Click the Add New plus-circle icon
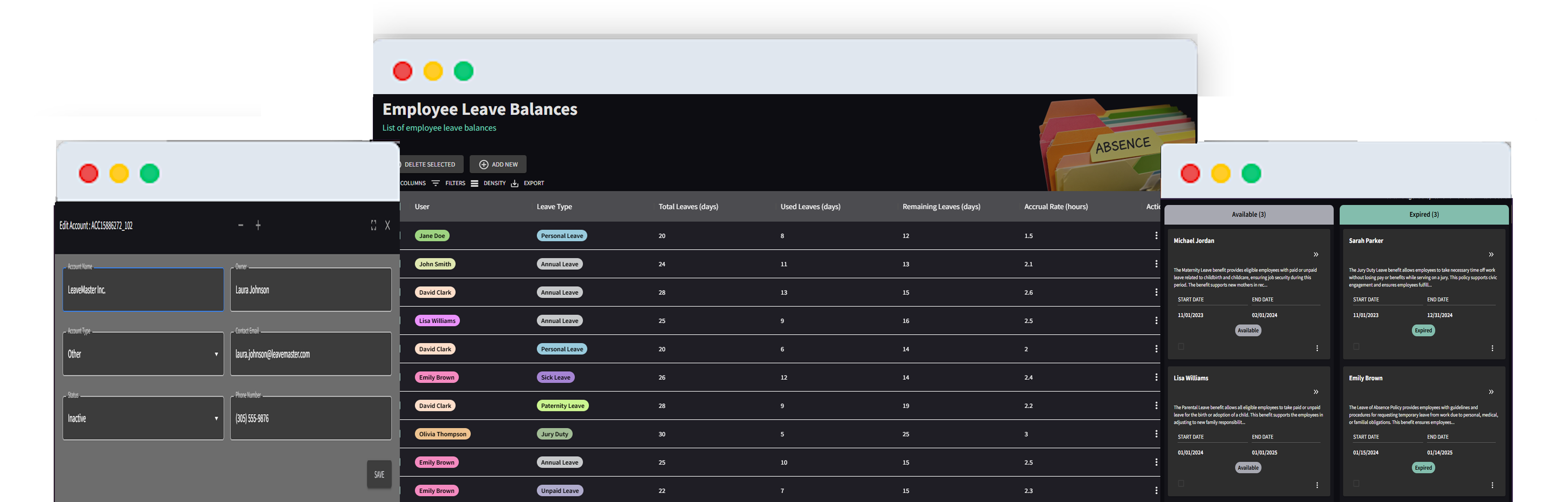1568x502 pixels. pyautogui.click(x=483, y=164)
